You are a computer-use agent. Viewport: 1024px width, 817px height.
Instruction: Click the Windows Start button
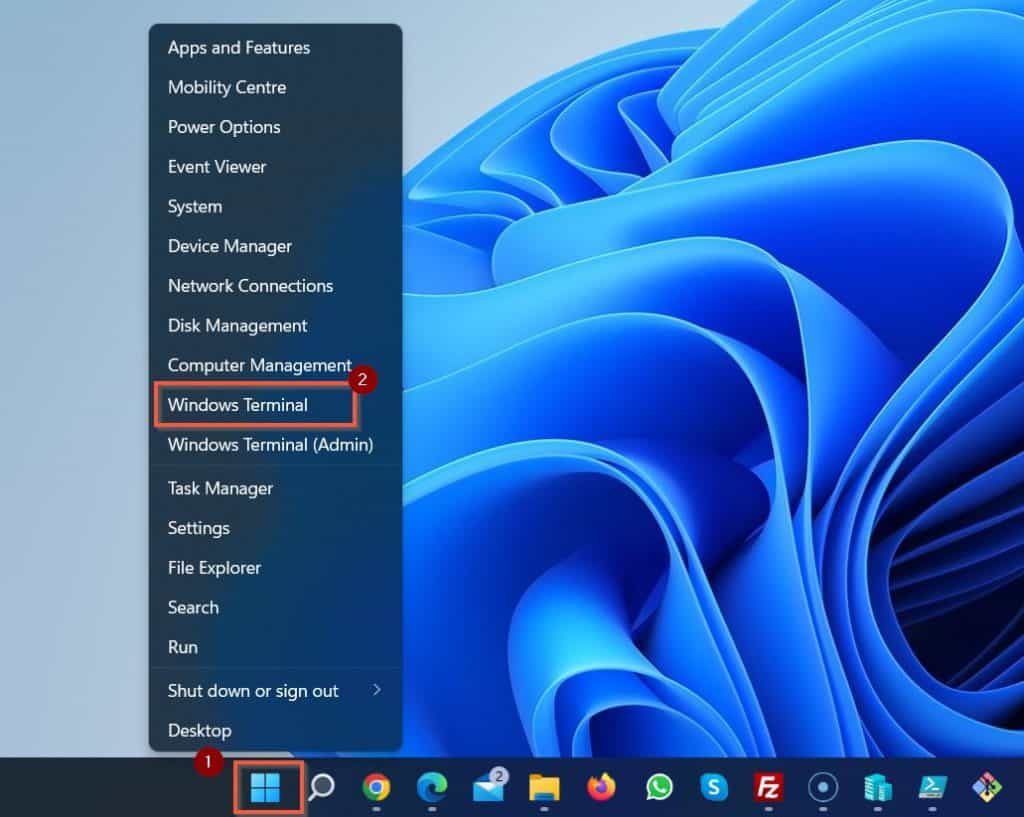point(265,787)
